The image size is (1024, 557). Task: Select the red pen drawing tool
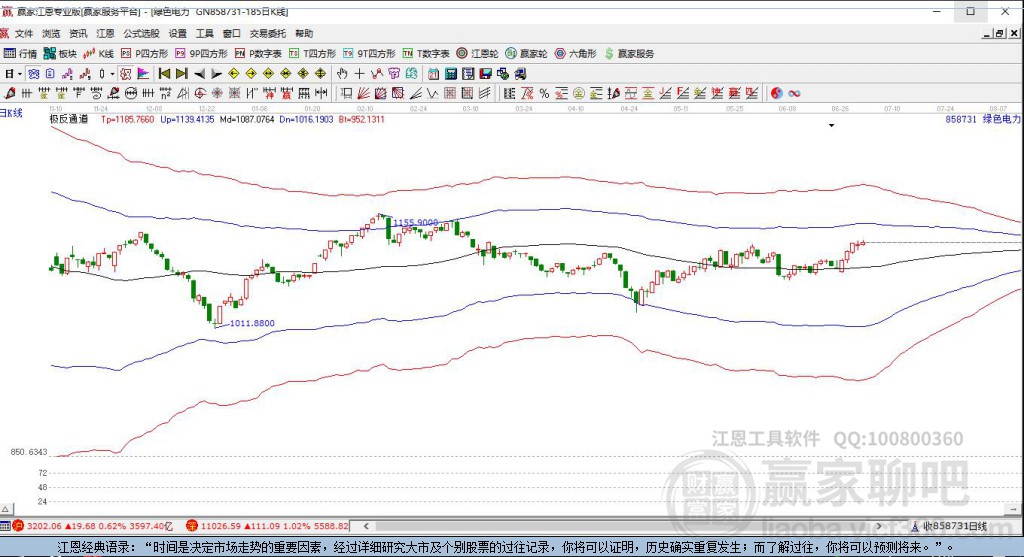coord(10,93)
